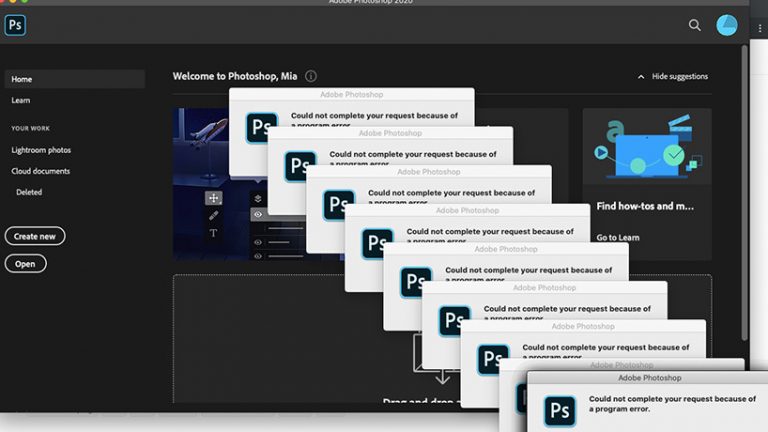Click the Ps icon in topmost stacked dialog

pyautogui.click(x=261, y=127)
